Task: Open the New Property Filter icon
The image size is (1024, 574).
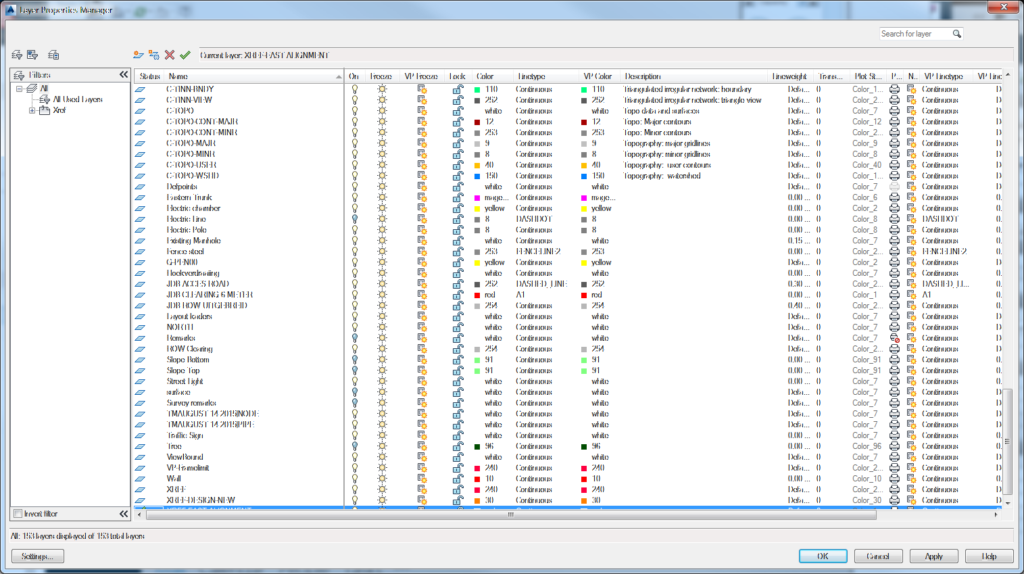Action: [x=17, y=54]
